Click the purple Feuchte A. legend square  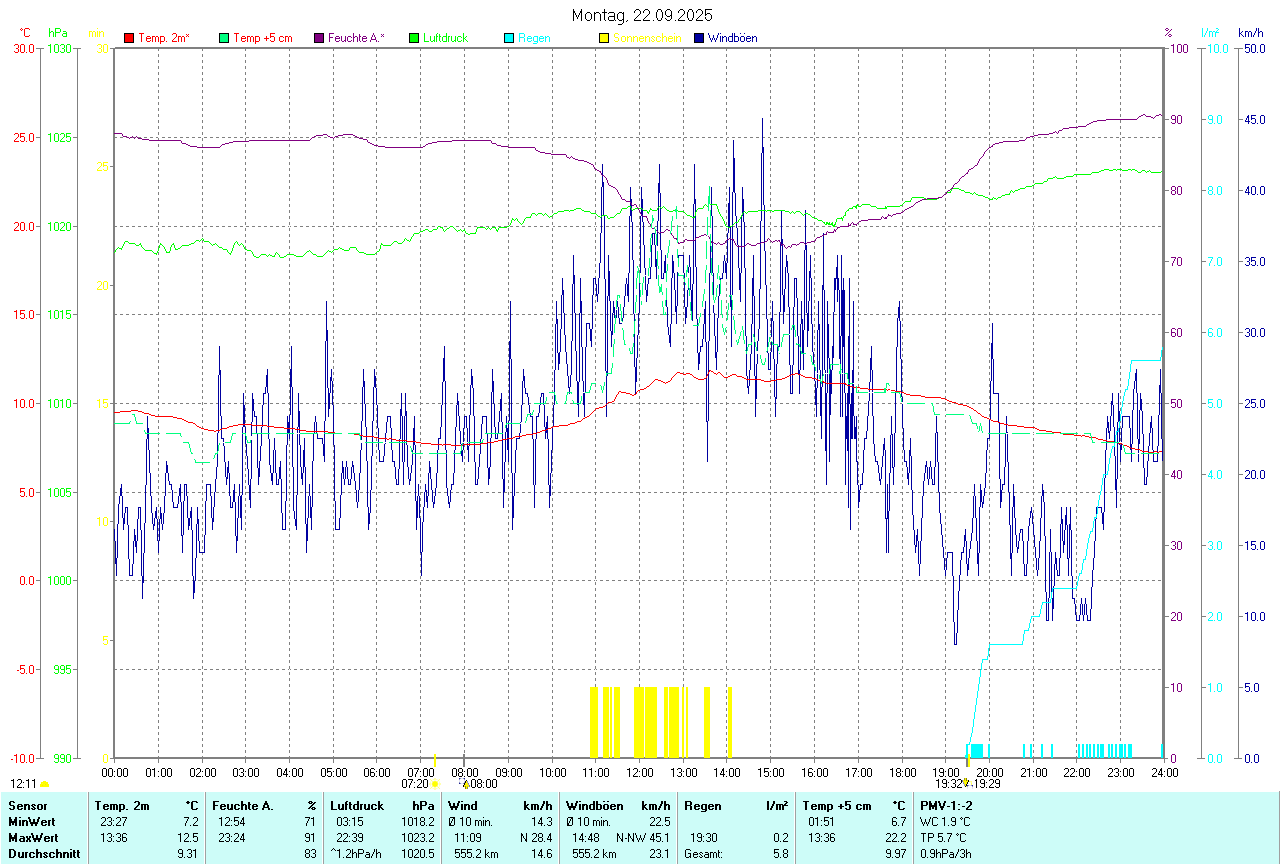[319, 38]
